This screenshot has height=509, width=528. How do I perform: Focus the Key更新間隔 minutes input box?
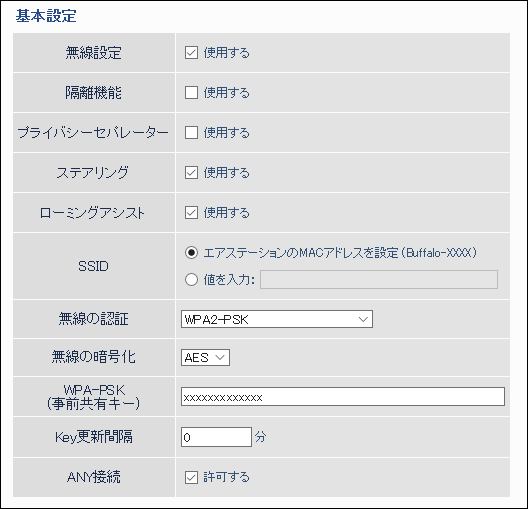point(216,437)
